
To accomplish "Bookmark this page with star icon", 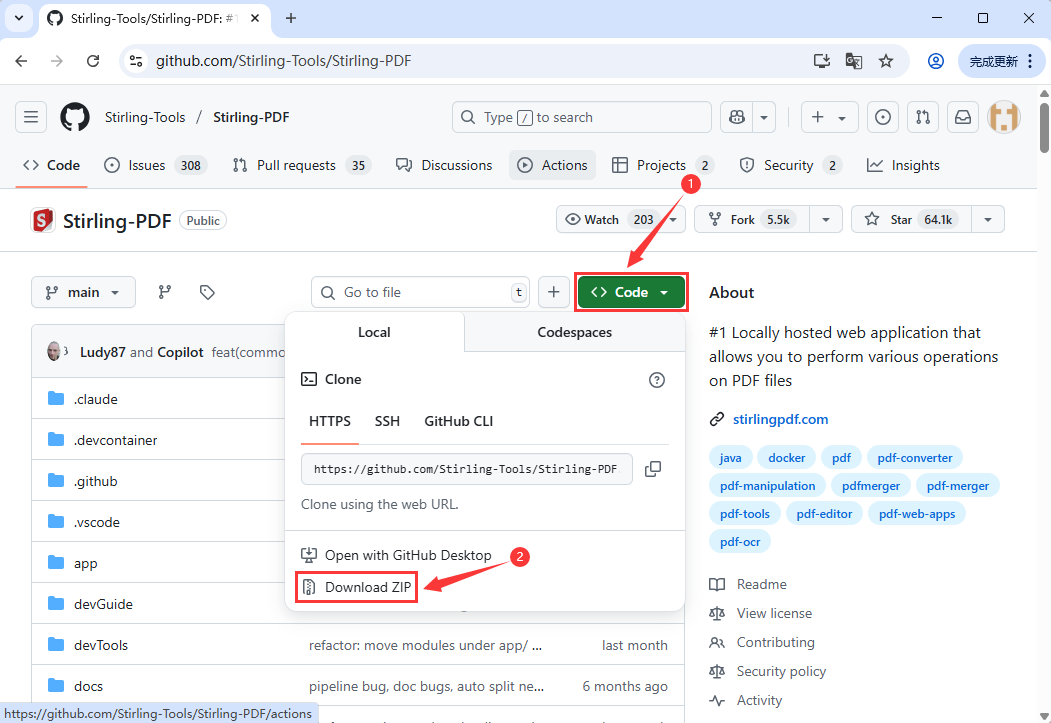I will pos(886,61).
